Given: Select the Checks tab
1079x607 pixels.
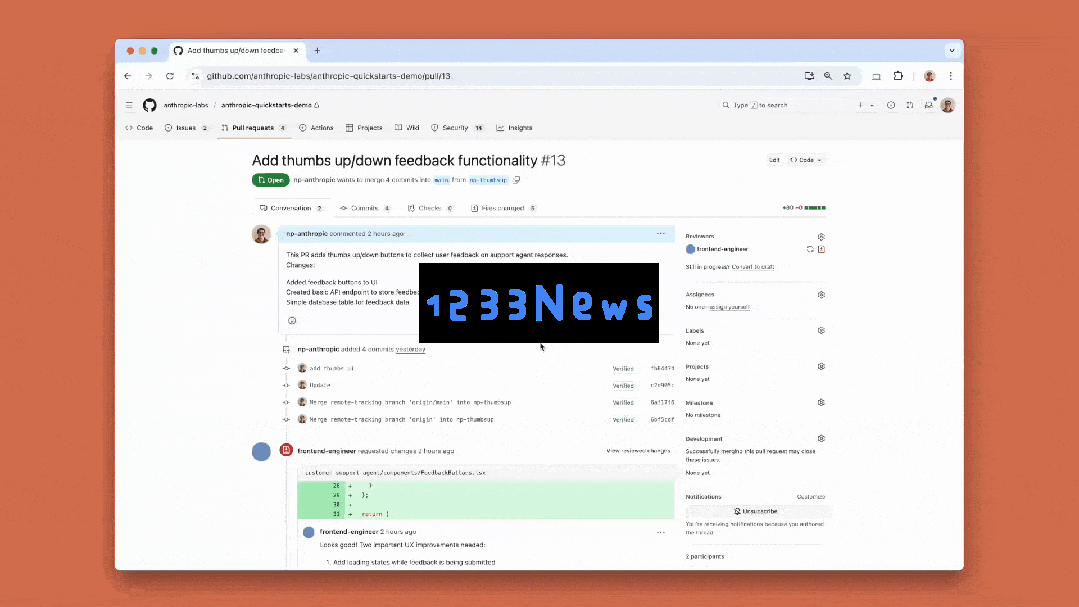Looking at the screenshot, I should (x=430, y=208).
